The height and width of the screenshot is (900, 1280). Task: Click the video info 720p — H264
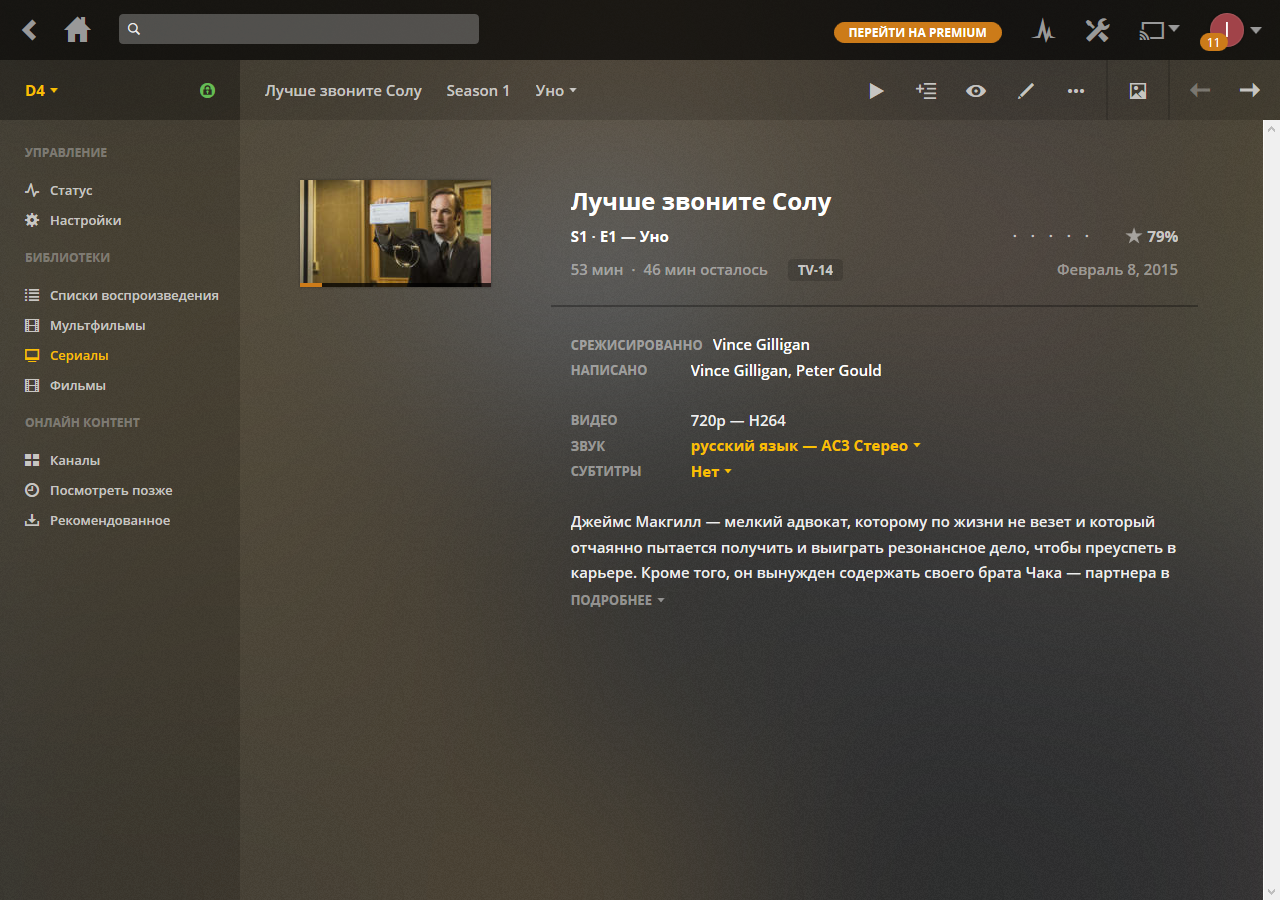click(x=738, y=421)
